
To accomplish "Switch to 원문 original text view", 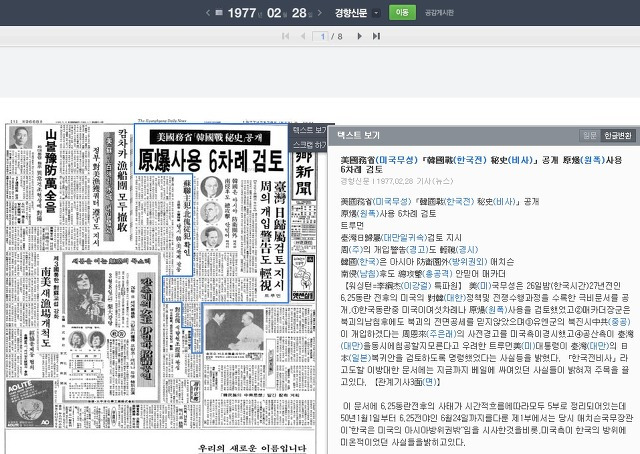I will (589, 136).
